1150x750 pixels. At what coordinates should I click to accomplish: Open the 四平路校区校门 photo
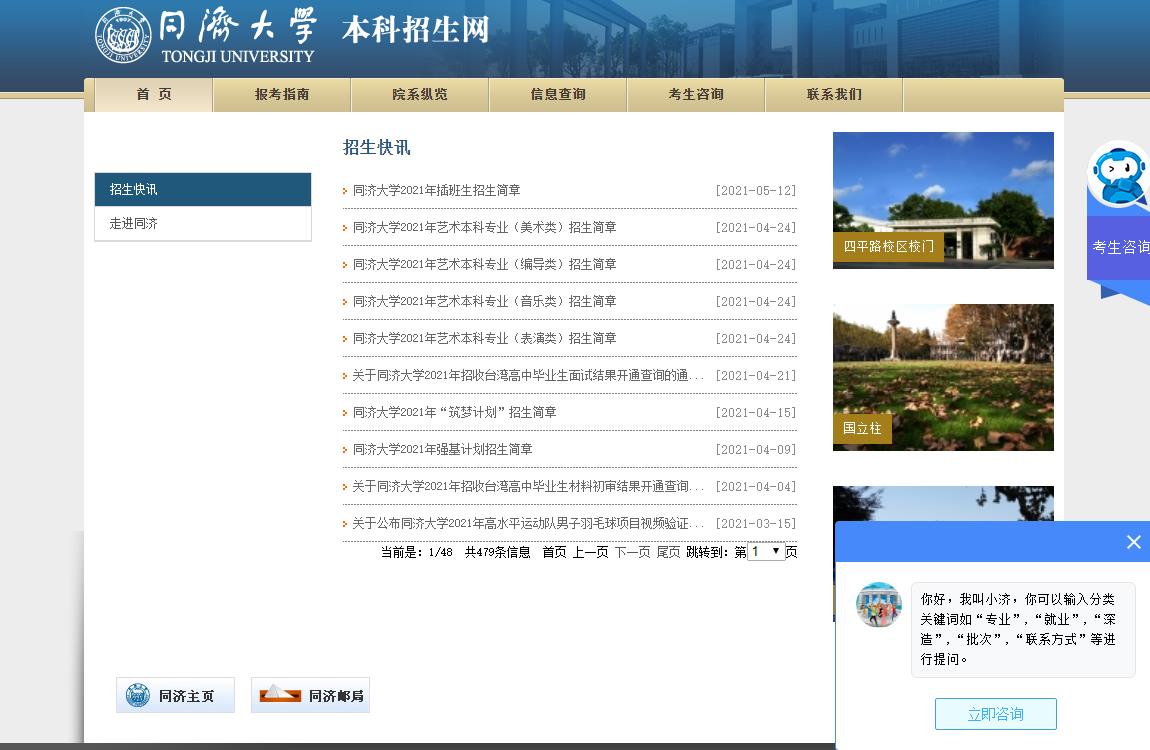click(943, 200)
